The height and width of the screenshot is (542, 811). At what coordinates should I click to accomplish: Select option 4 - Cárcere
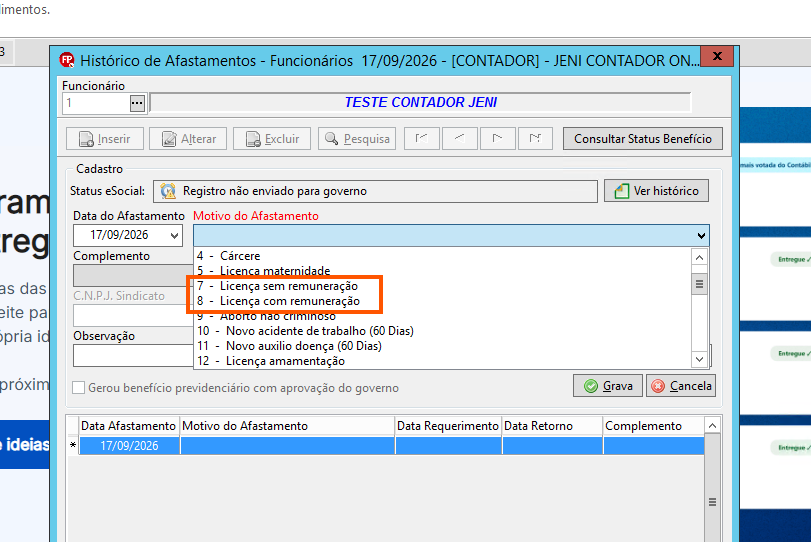pos(443,255)
